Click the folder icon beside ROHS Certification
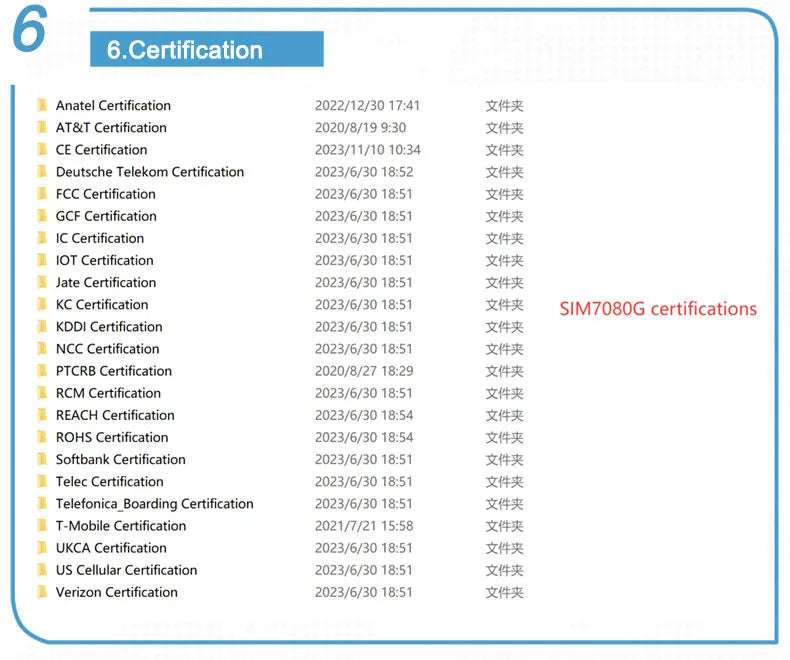This screenshot has height=660, width=790. pos(42,437)
